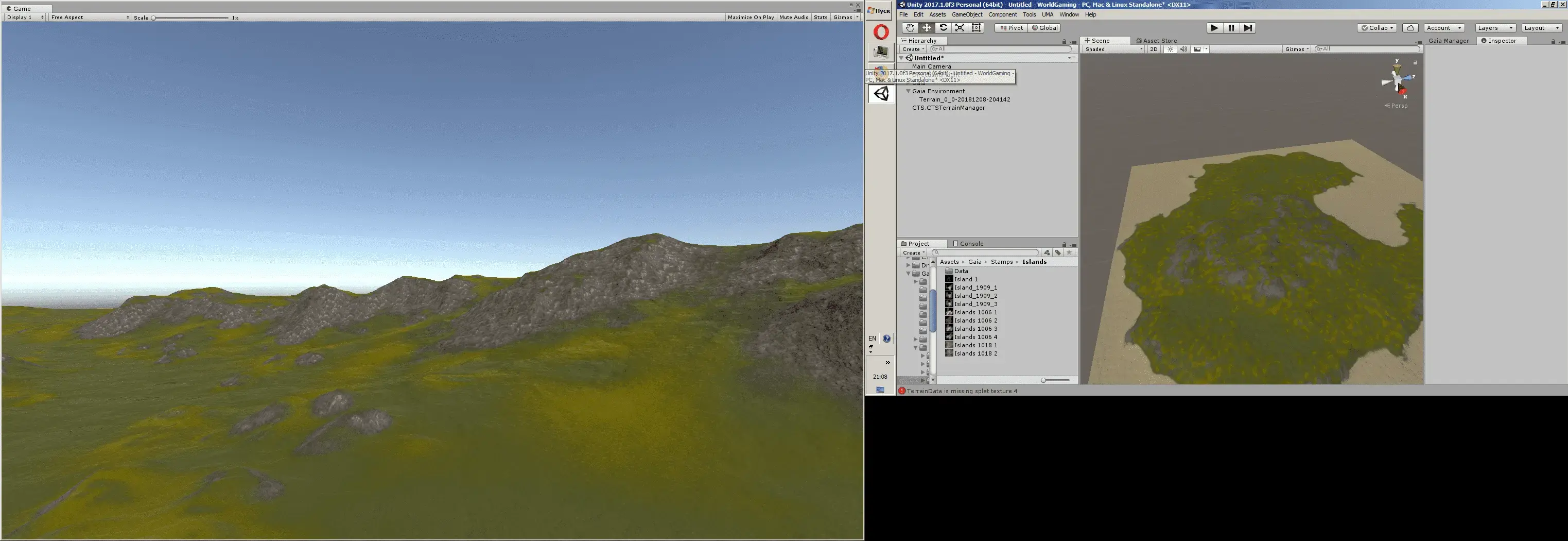Viewport: 1568px width, 541px height.
Task: Open the Shaded draw mode dropdown
Action: pos(1113,49)
